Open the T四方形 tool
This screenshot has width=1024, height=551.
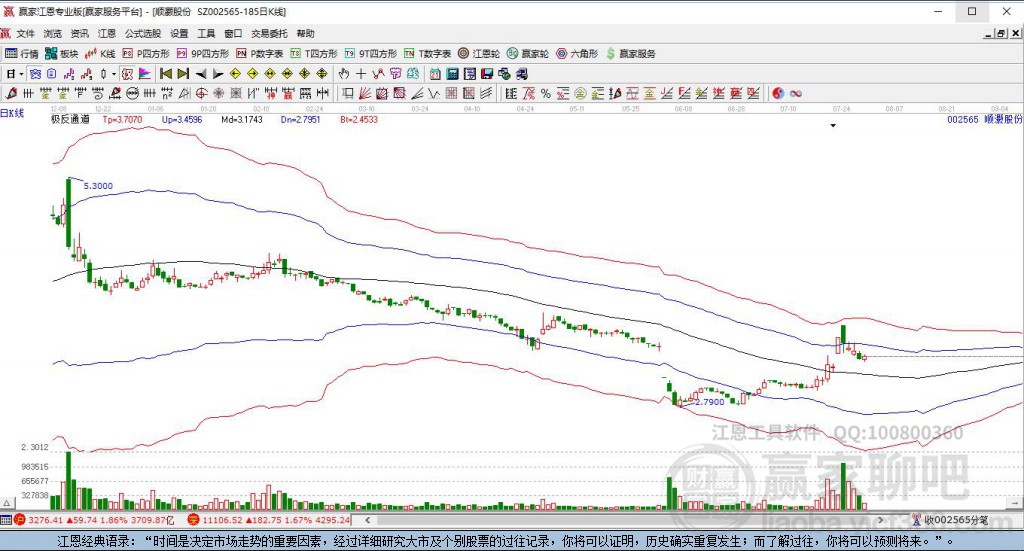tap(314, 54)
